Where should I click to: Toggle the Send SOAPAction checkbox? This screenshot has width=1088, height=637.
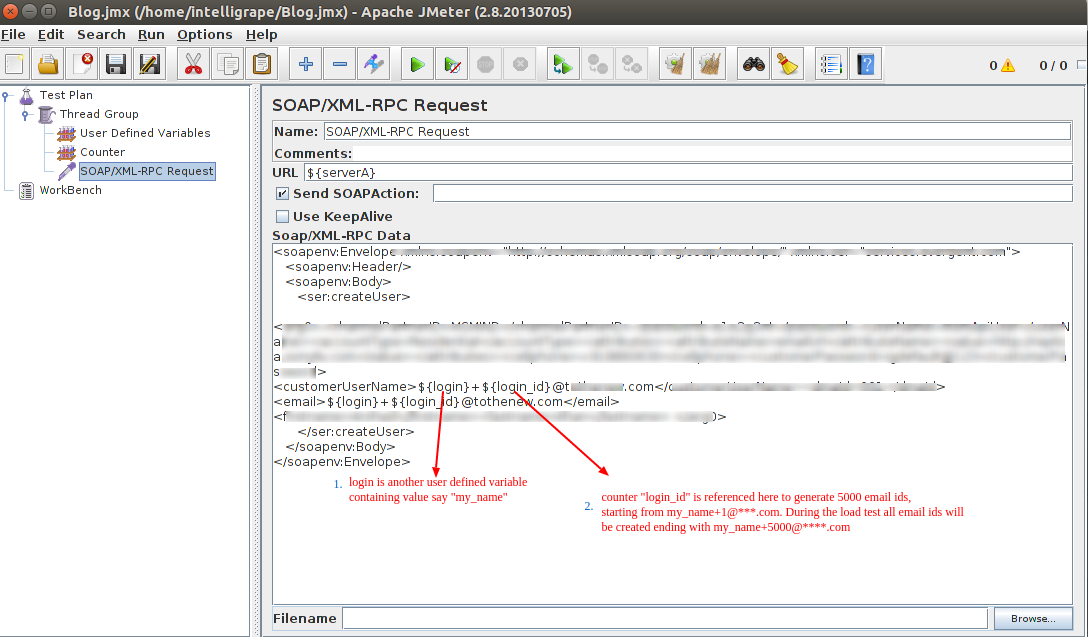tap(282, 194)
